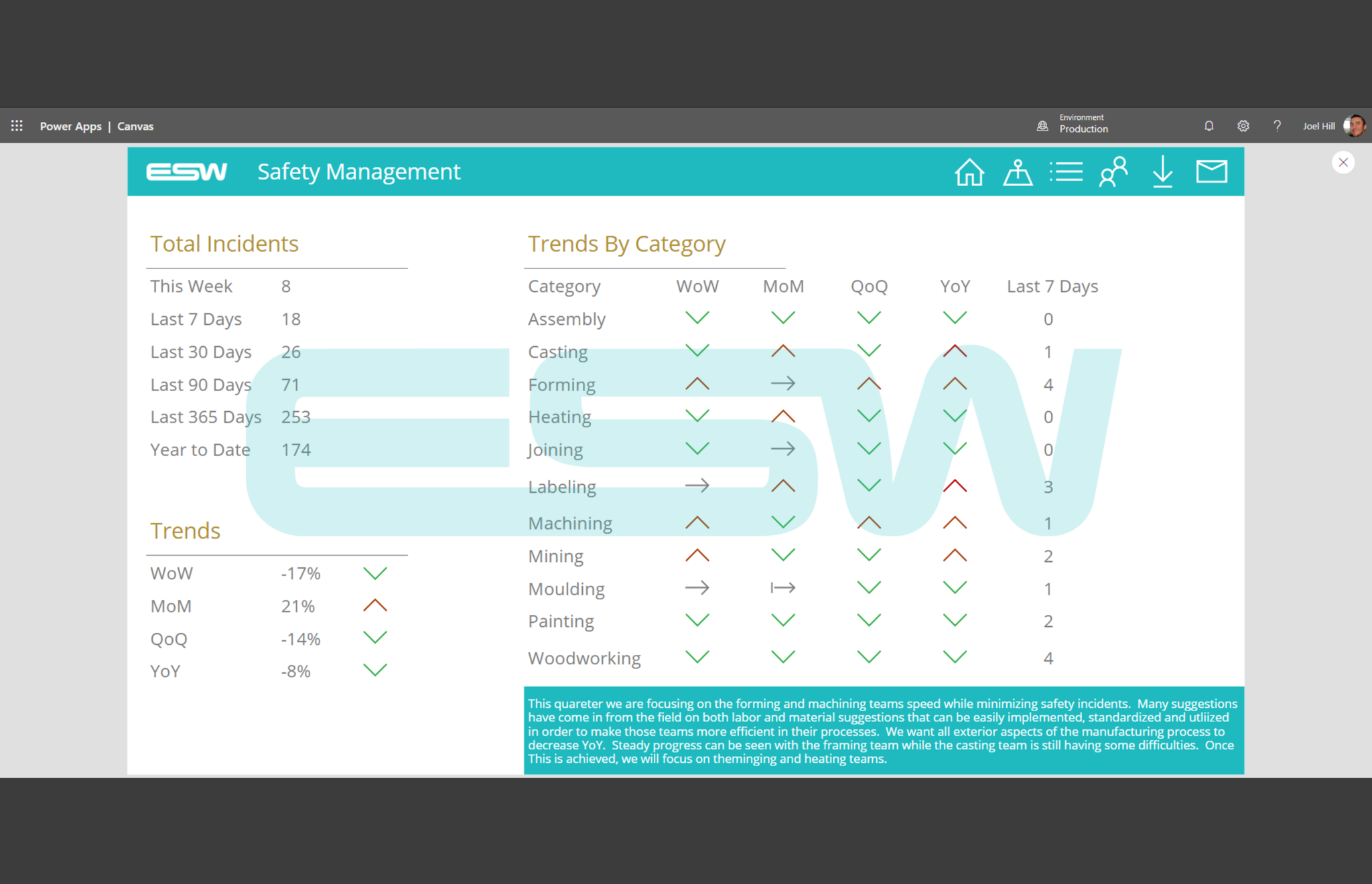The image size is (1372, 884).
Task: Open the app launcher waffle menu
Action: point(16,126)
